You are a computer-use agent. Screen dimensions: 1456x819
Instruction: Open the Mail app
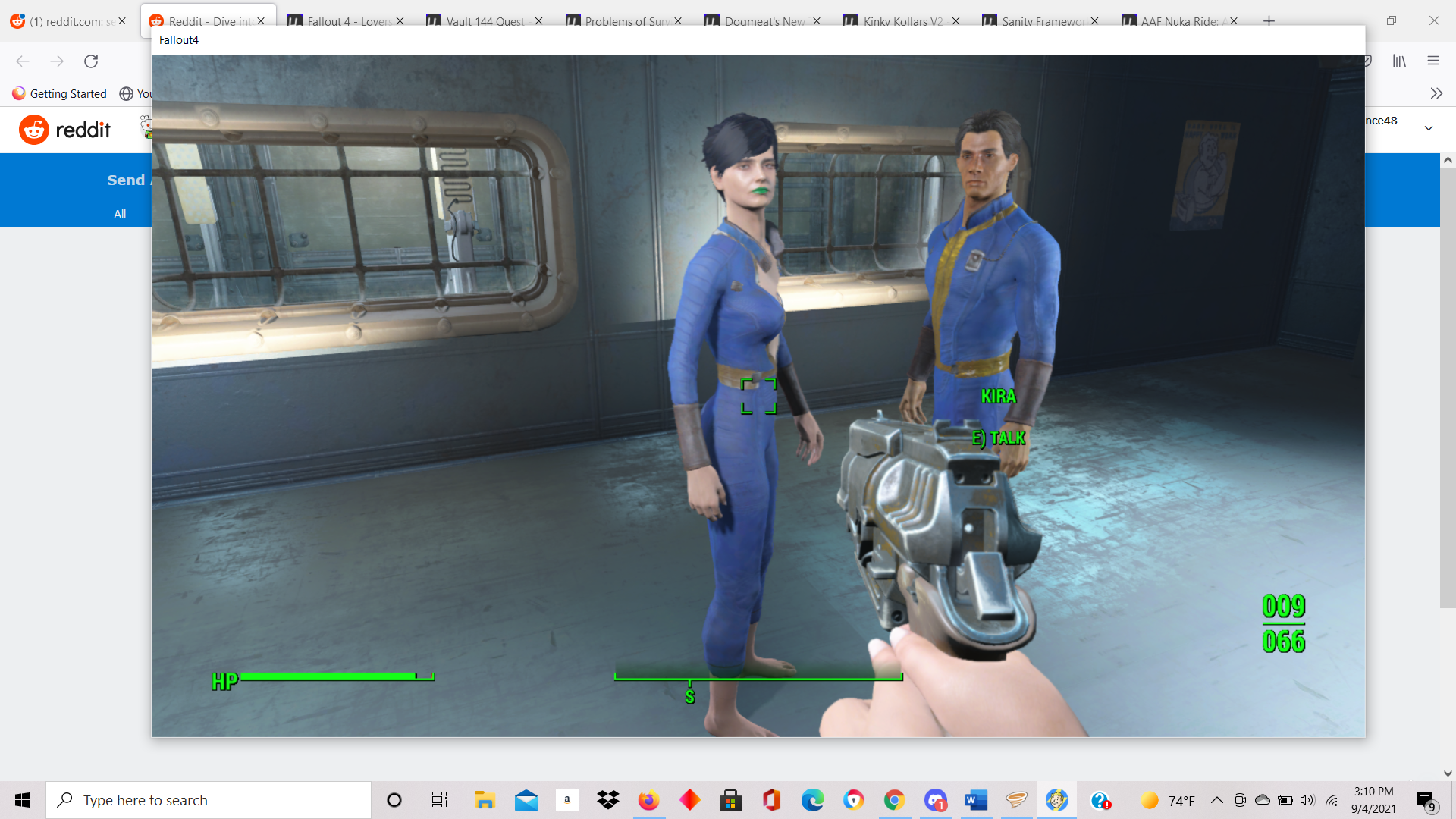(526, 800)
